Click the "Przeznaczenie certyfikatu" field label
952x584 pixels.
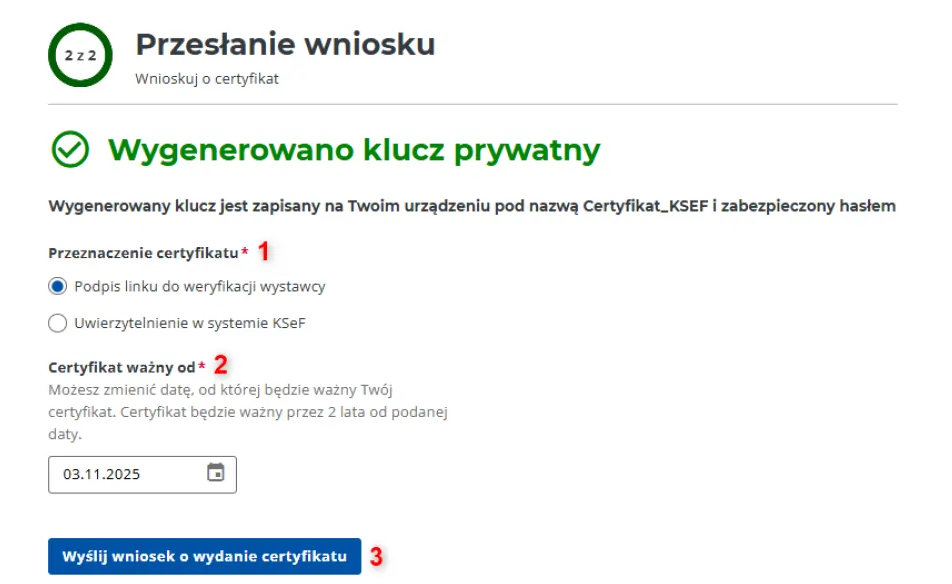point(143,252)
